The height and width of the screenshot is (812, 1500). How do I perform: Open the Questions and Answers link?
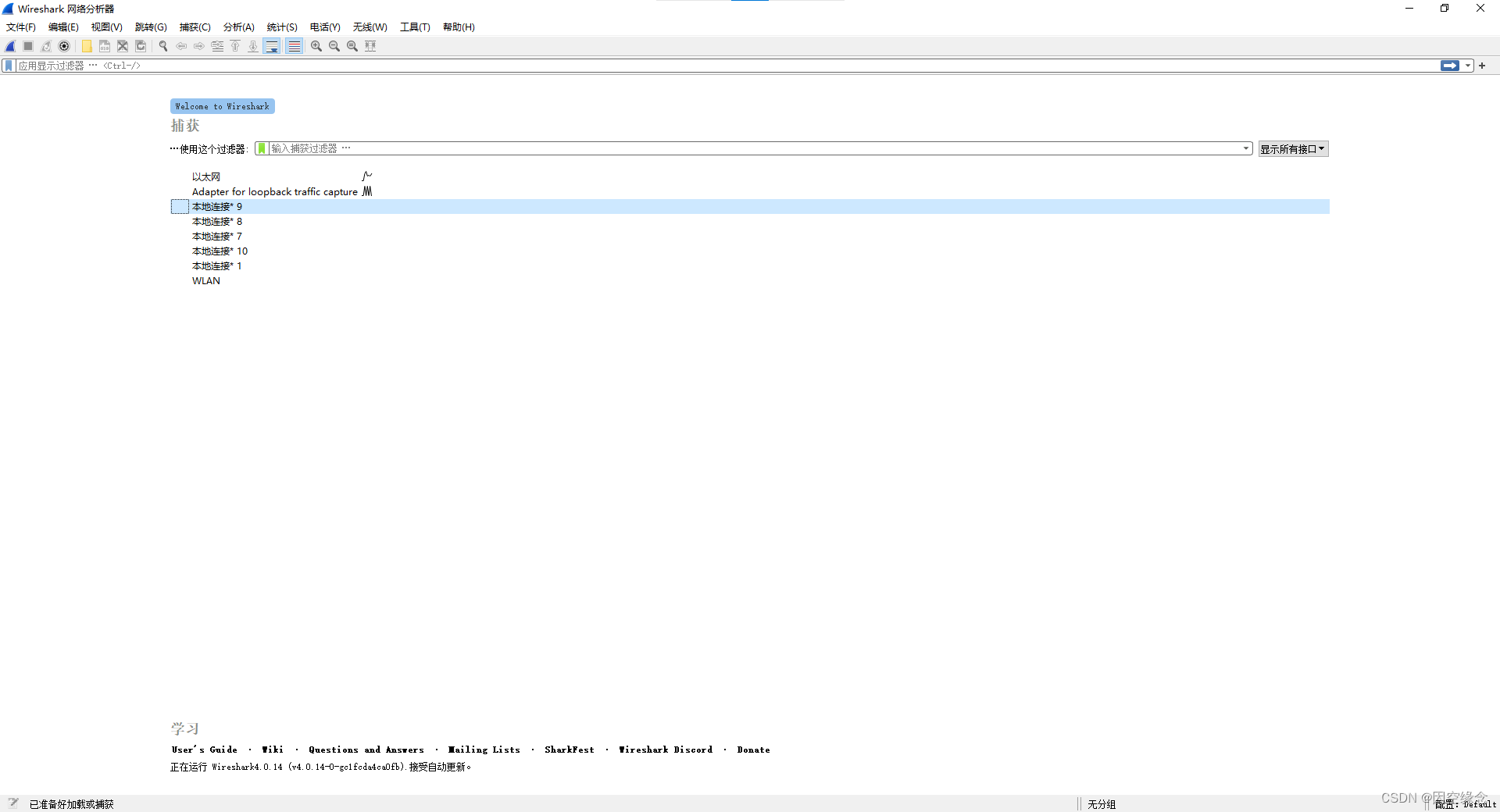click(366, 750)
